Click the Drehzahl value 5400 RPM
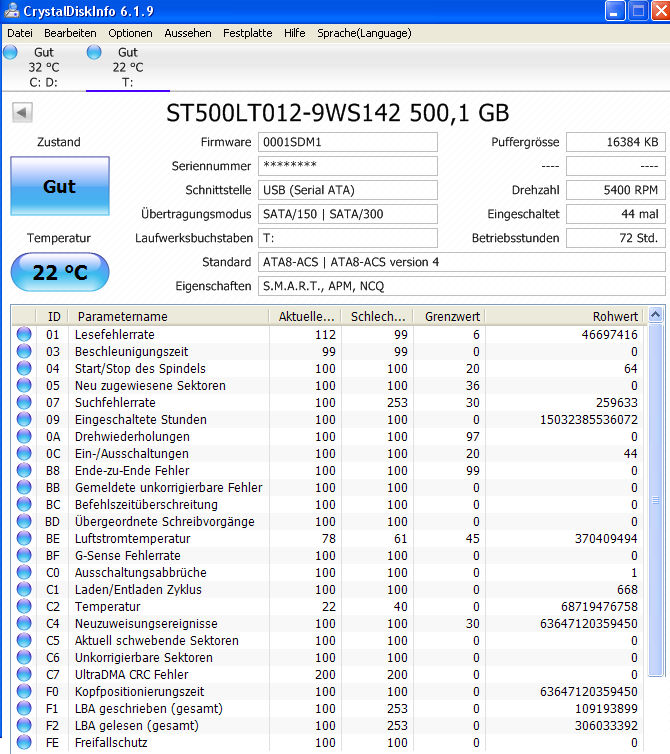 coord(616,190)
